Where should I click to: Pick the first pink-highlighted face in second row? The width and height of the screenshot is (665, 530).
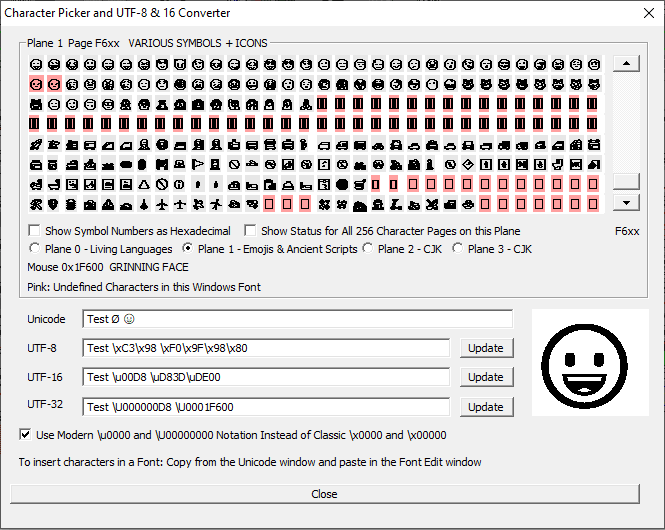(36, 84)
